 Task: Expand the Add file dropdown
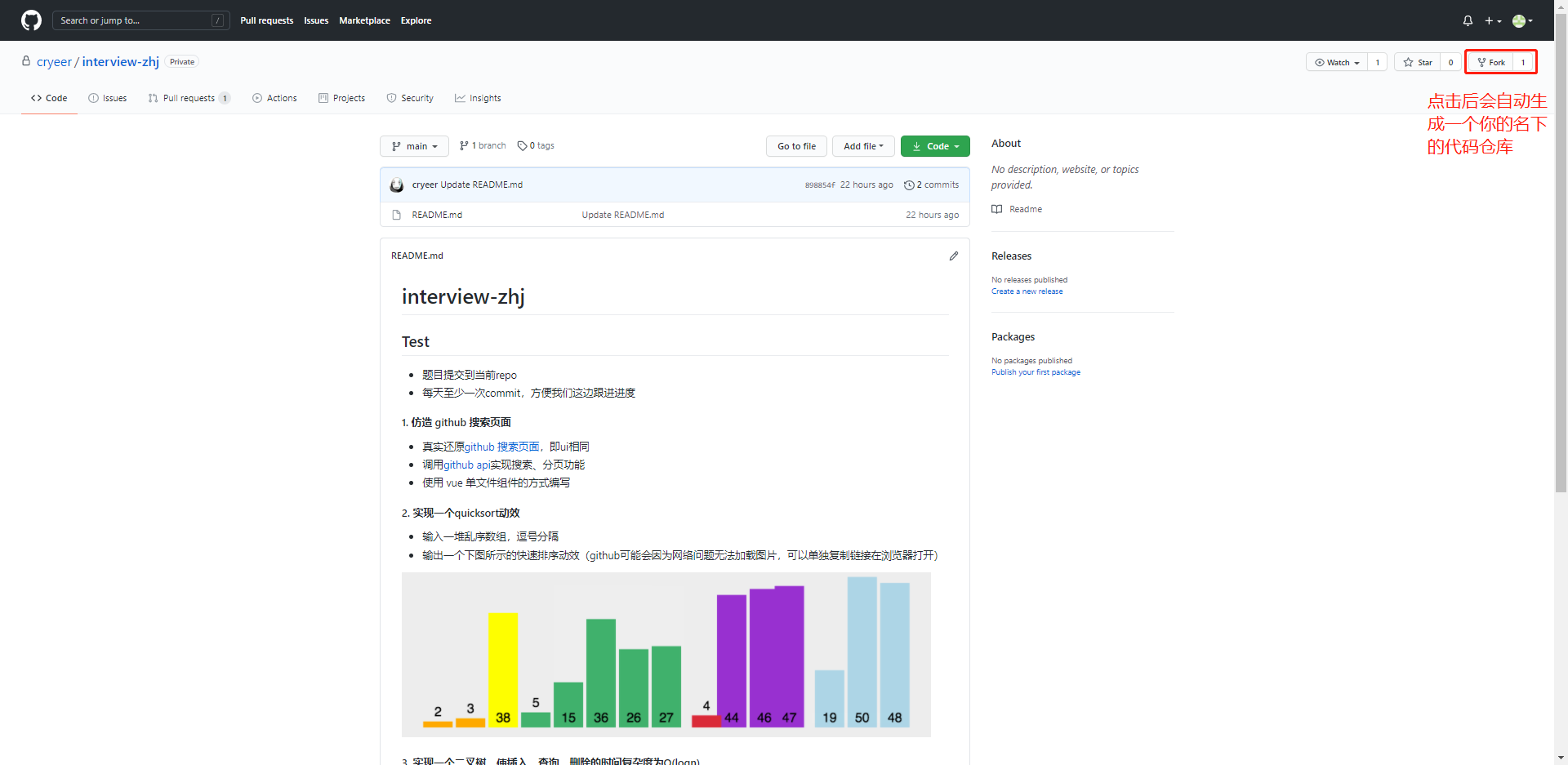tap(863, 146)
